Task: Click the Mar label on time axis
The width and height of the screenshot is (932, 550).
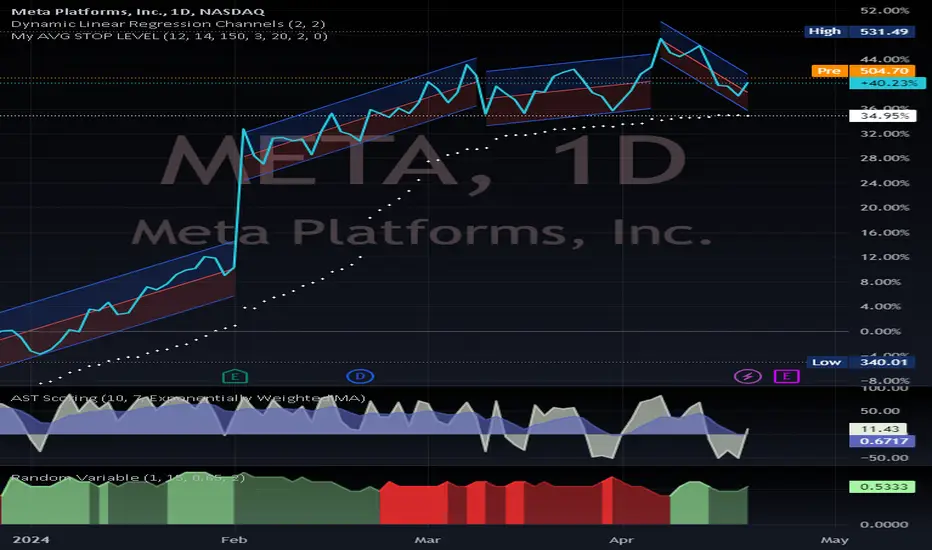Action: tap(427, 540)
